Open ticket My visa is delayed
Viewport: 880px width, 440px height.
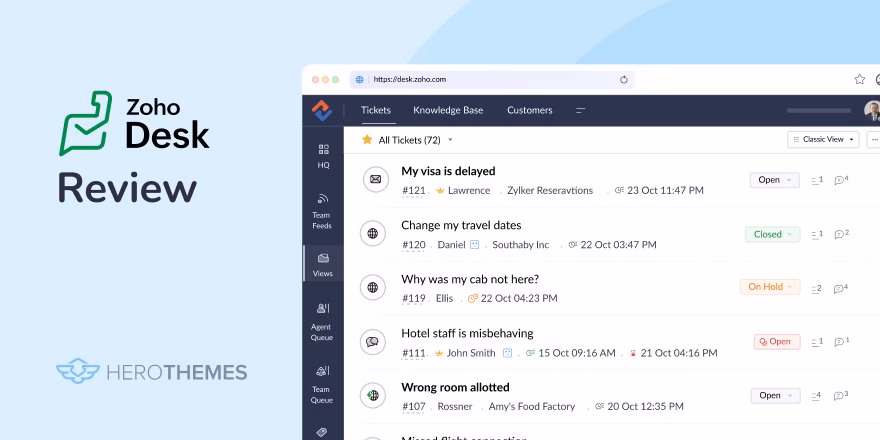click(448, 171)
